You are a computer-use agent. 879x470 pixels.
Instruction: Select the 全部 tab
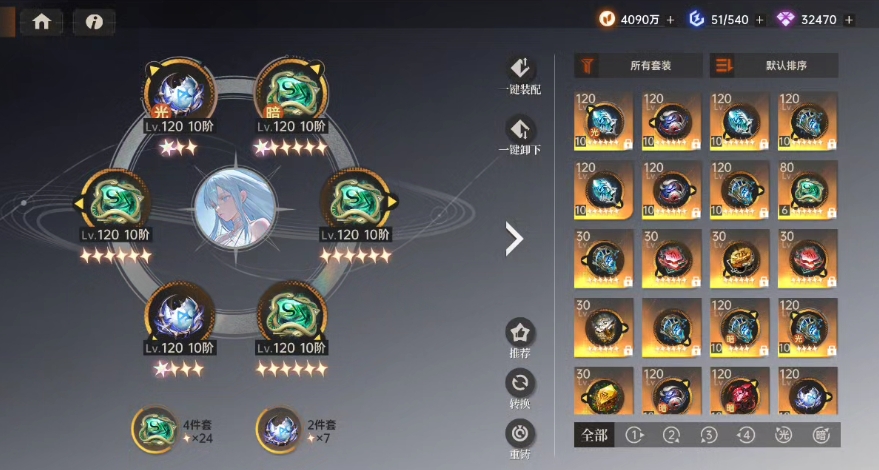click(594, 435)
